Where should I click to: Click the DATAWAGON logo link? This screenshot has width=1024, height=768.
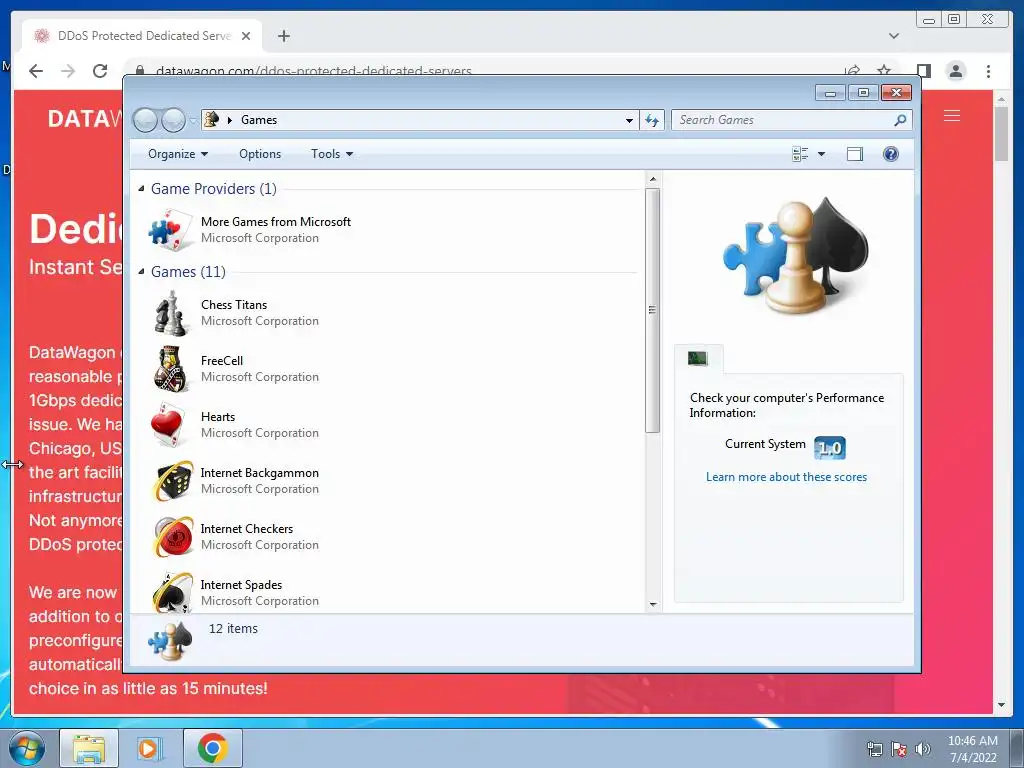click(x=85, y=118)
